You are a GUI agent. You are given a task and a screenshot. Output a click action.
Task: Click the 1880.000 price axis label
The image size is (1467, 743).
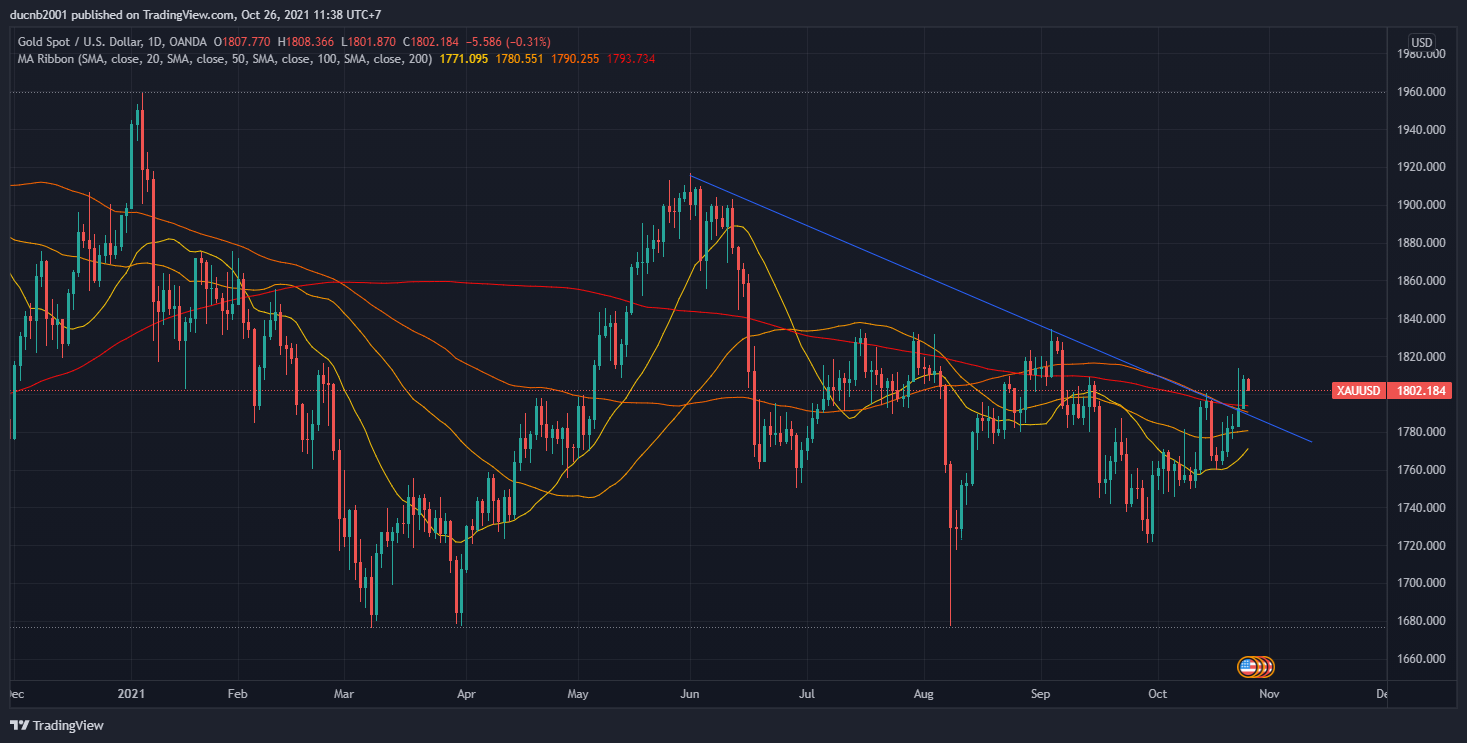pos(1419,243)
